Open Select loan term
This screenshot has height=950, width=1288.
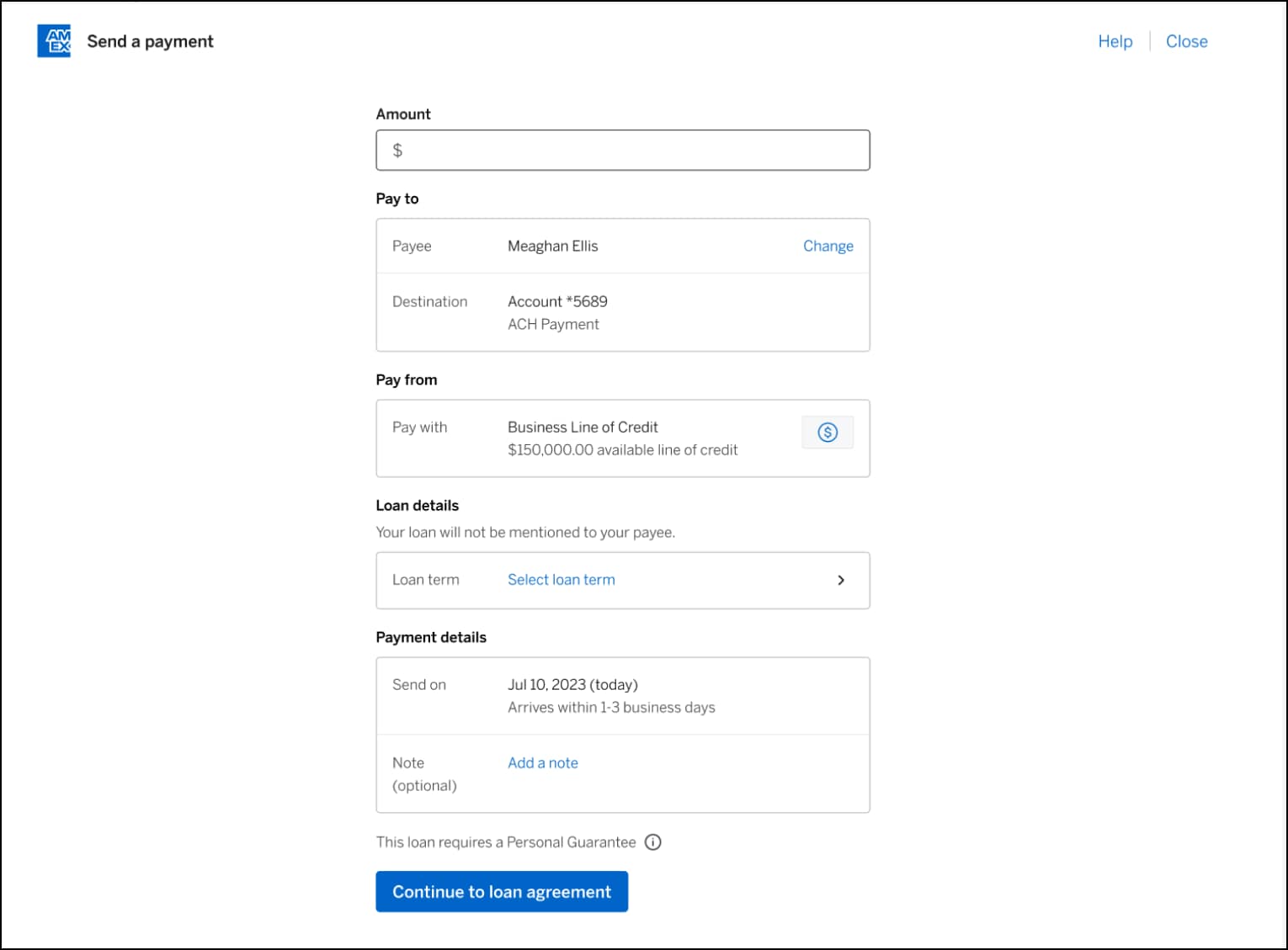[x=561, y=579]
